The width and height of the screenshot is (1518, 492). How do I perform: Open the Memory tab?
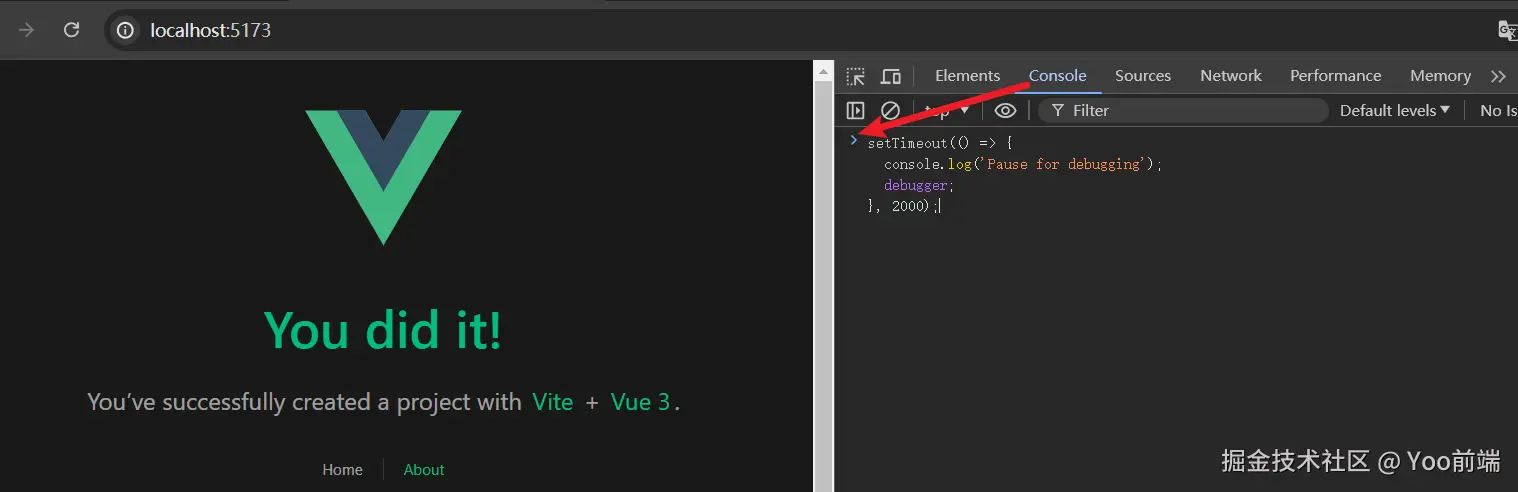pos(1440,76)
